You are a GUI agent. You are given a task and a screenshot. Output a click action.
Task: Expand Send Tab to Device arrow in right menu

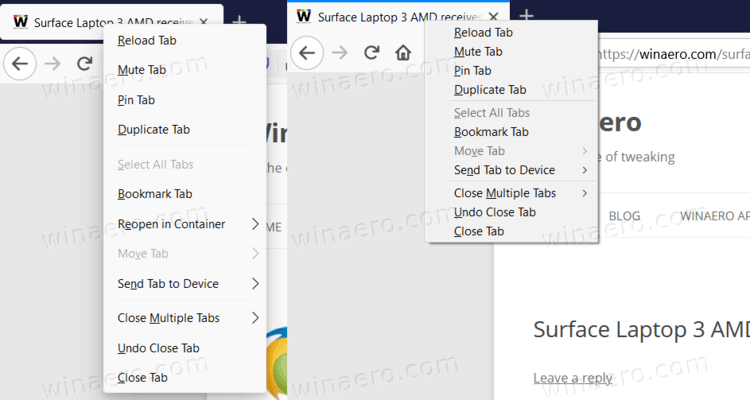pos(585,170)
